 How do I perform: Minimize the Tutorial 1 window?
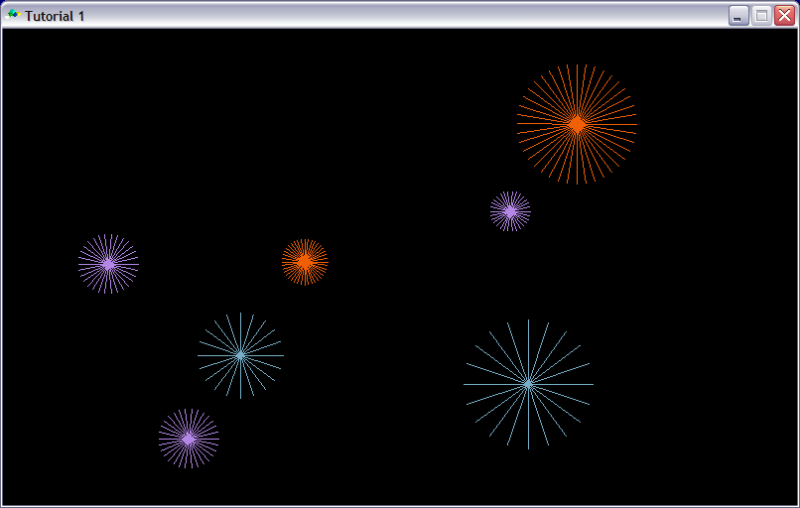coord(738,16)
